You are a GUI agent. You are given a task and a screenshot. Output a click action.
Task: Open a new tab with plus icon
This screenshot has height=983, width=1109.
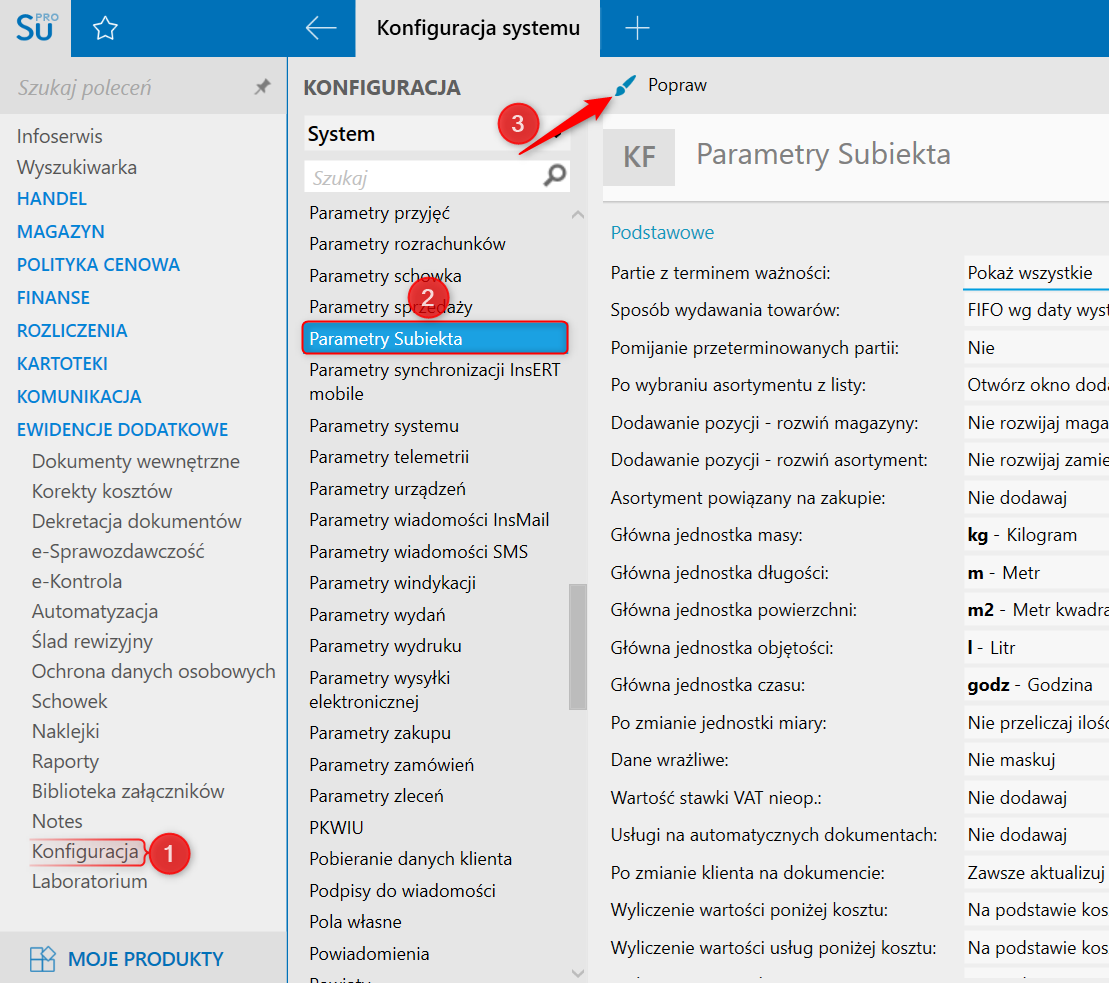coord(637,28)
